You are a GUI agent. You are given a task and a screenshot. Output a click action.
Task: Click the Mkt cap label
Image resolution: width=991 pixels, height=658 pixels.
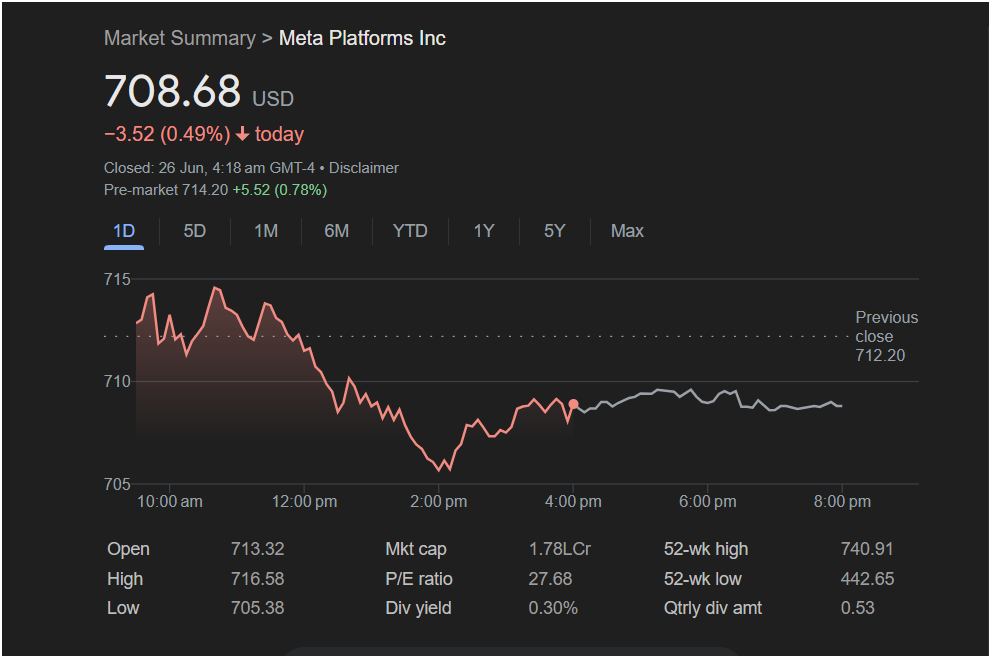pyautogui.click(x=416, y=549)
